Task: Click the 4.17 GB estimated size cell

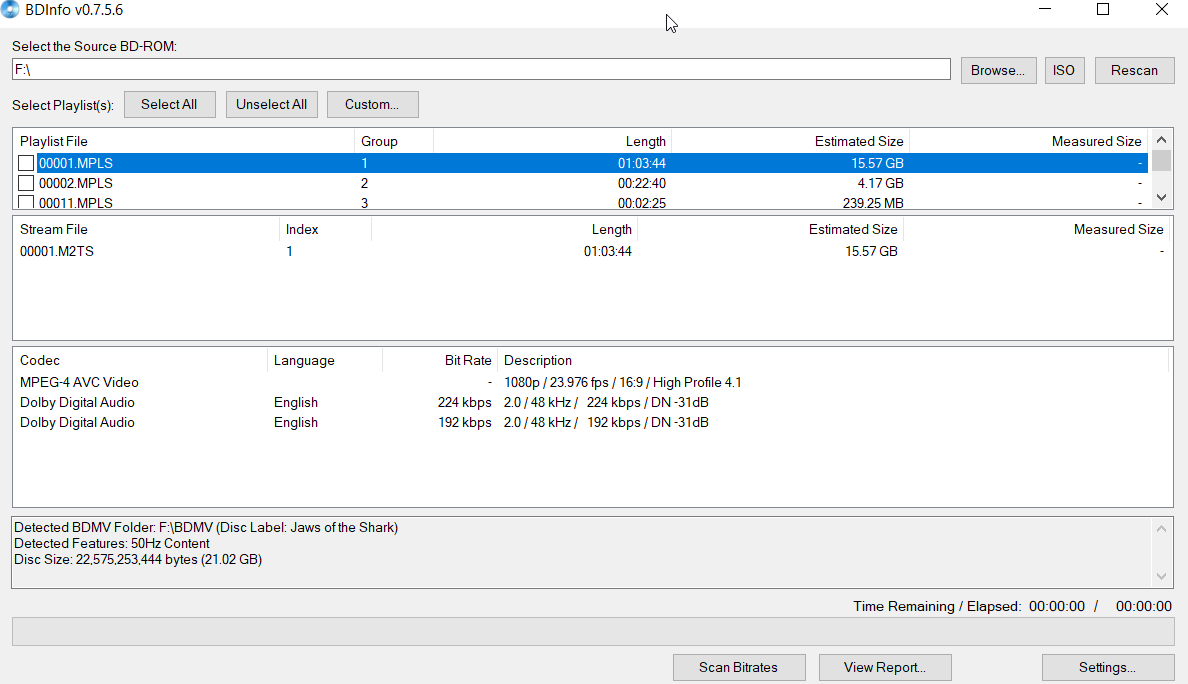Action: coord(880,183)
